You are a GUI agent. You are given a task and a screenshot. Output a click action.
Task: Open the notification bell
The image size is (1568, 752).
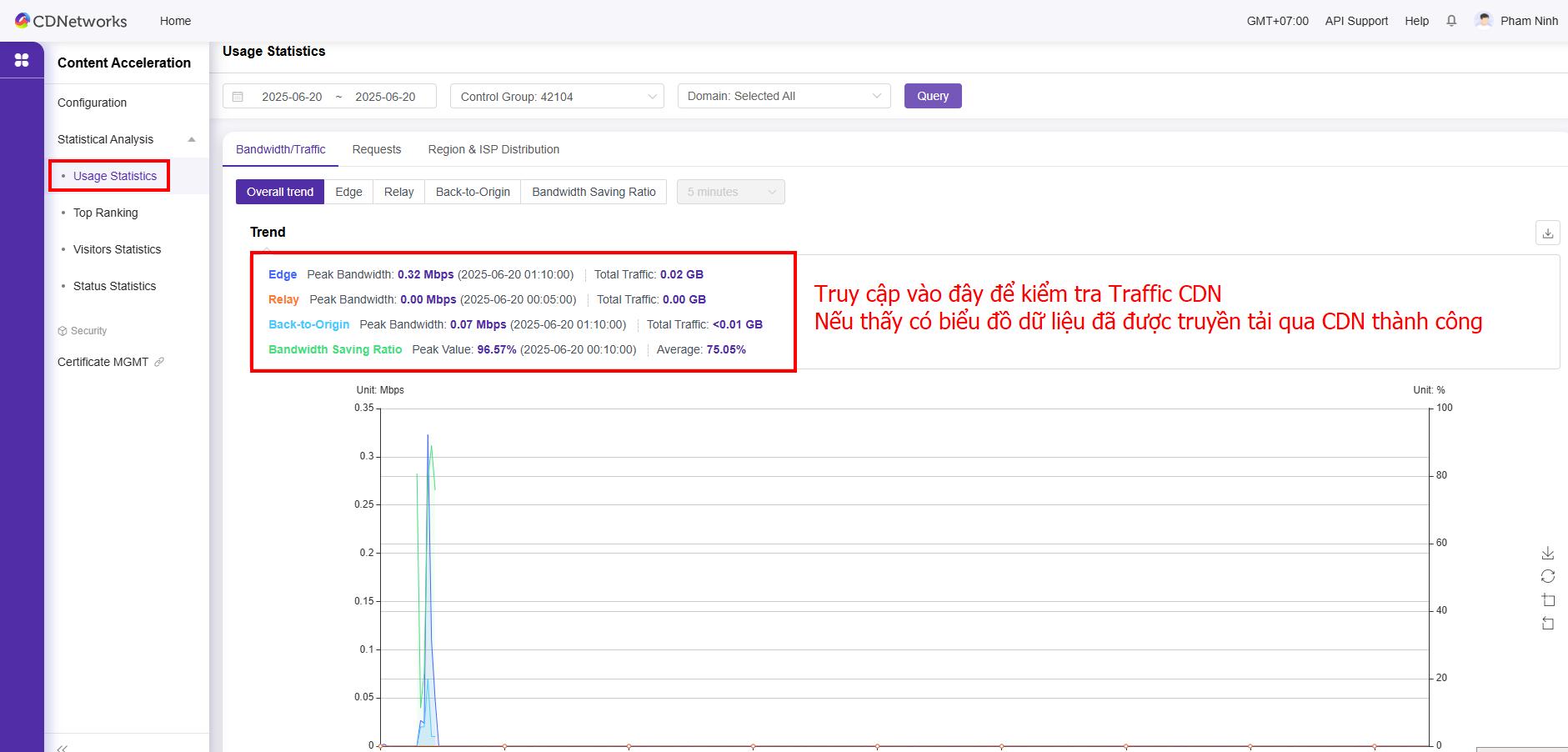click(x=1451, y=21)
